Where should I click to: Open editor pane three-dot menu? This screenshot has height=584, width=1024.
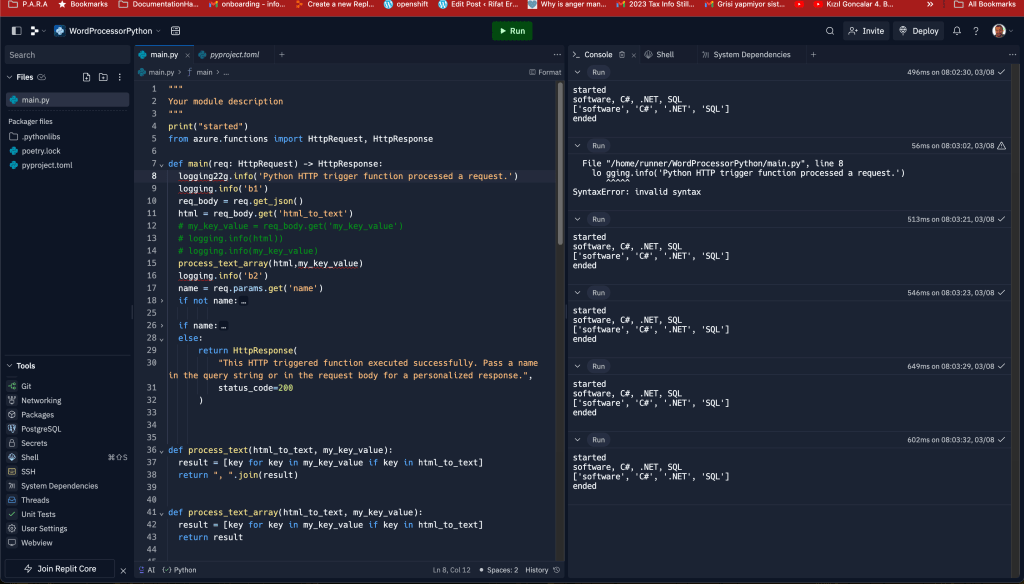pos(557,55)
